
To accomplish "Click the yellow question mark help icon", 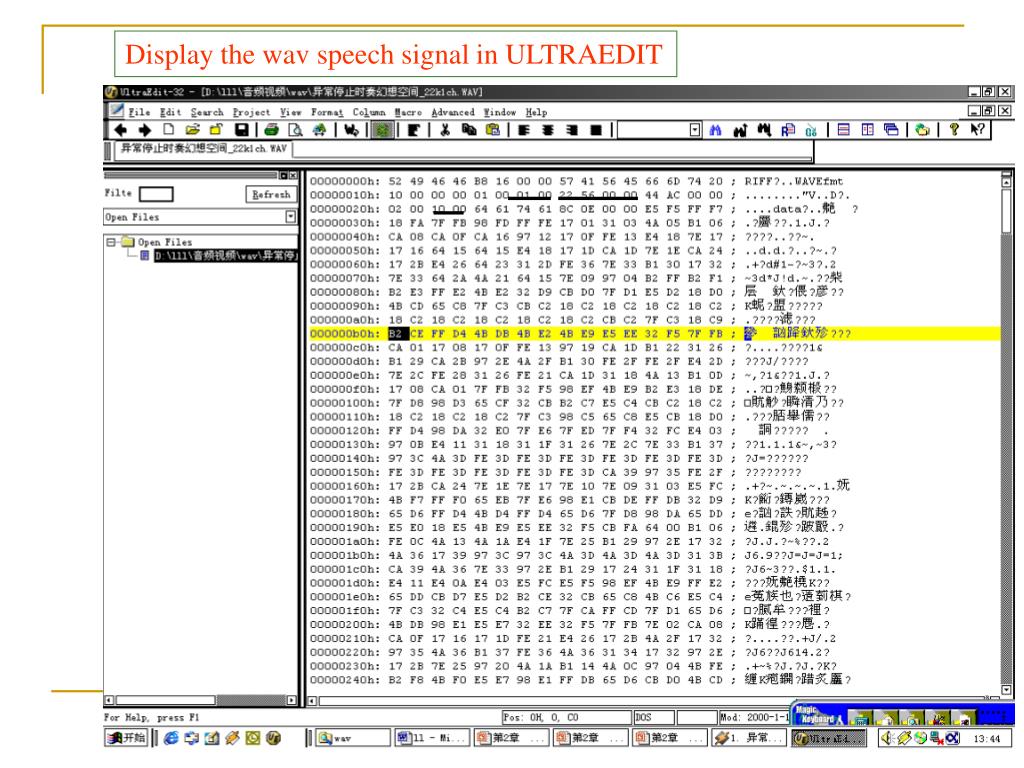I will pyautogui.click(x=954, y=130).
